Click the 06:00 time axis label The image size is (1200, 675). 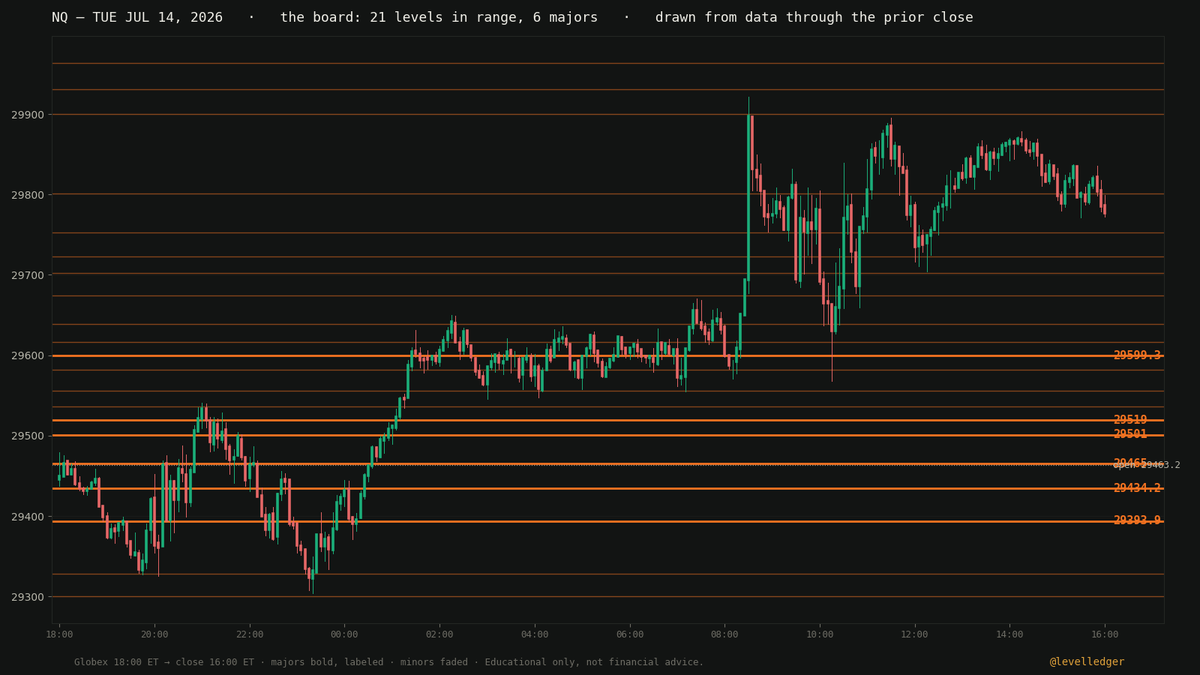tap(629, 634)
